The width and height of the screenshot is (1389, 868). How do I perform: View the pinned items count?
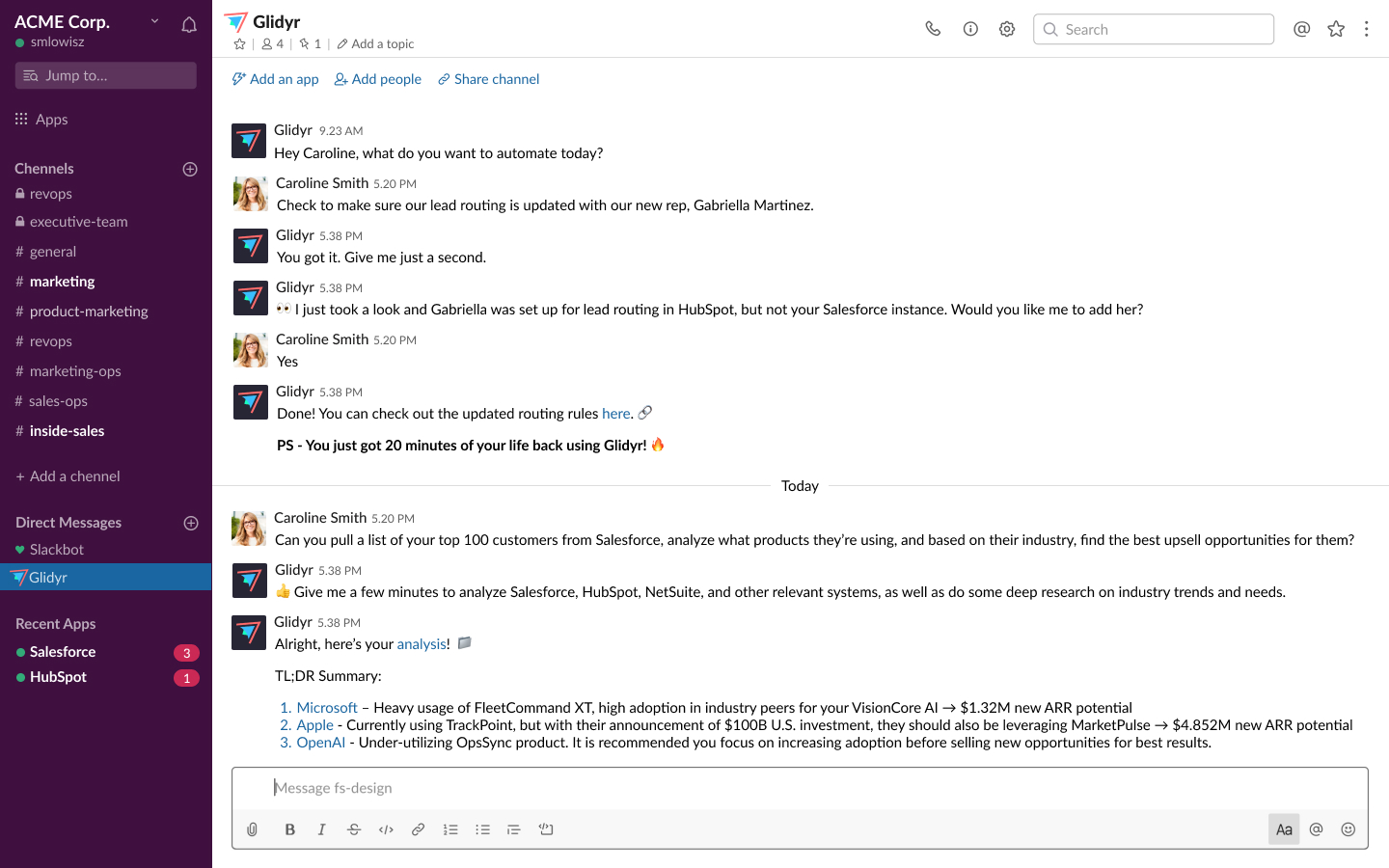point(310,43)
